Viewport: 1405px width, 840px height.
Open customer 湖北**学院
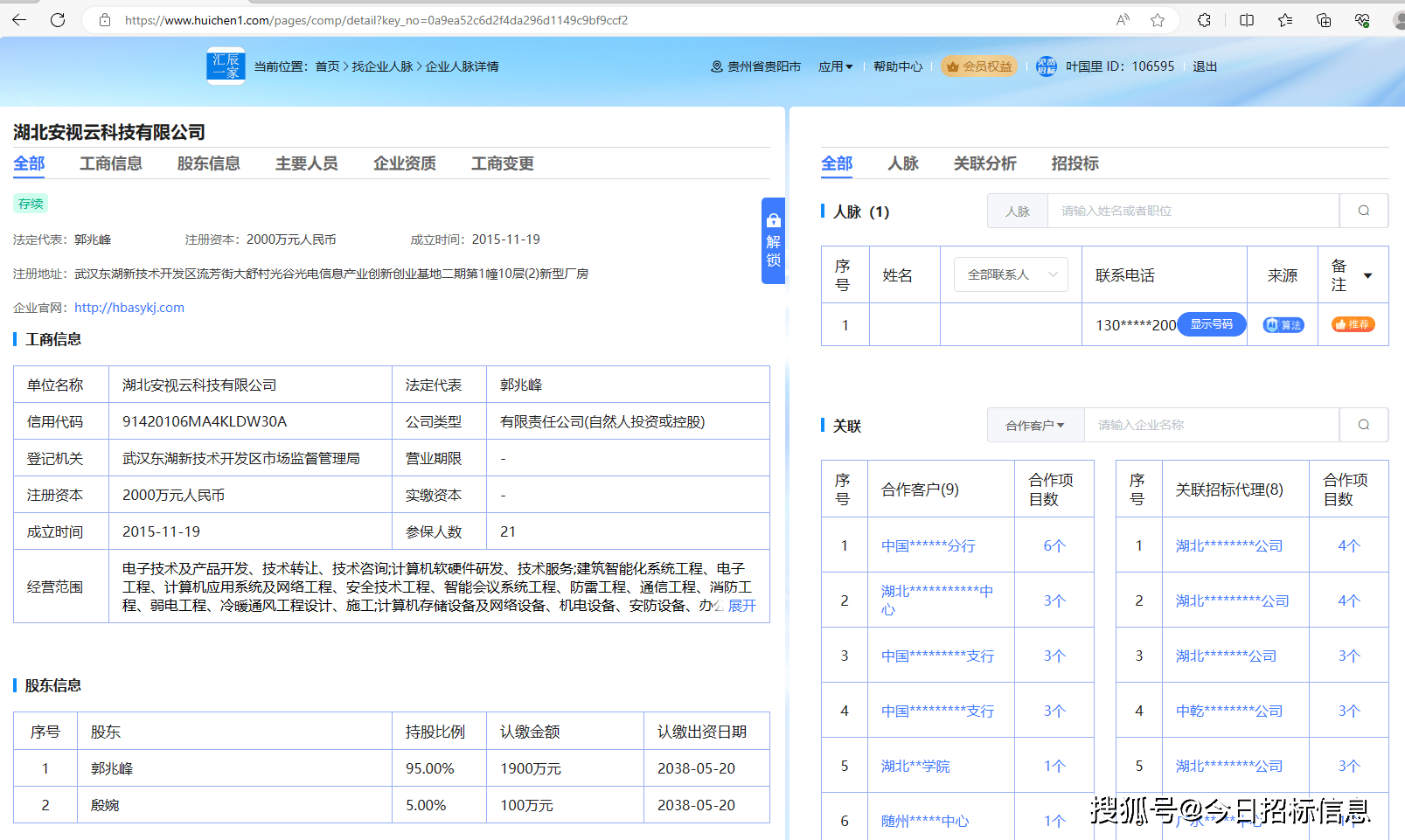coord(915,767)
